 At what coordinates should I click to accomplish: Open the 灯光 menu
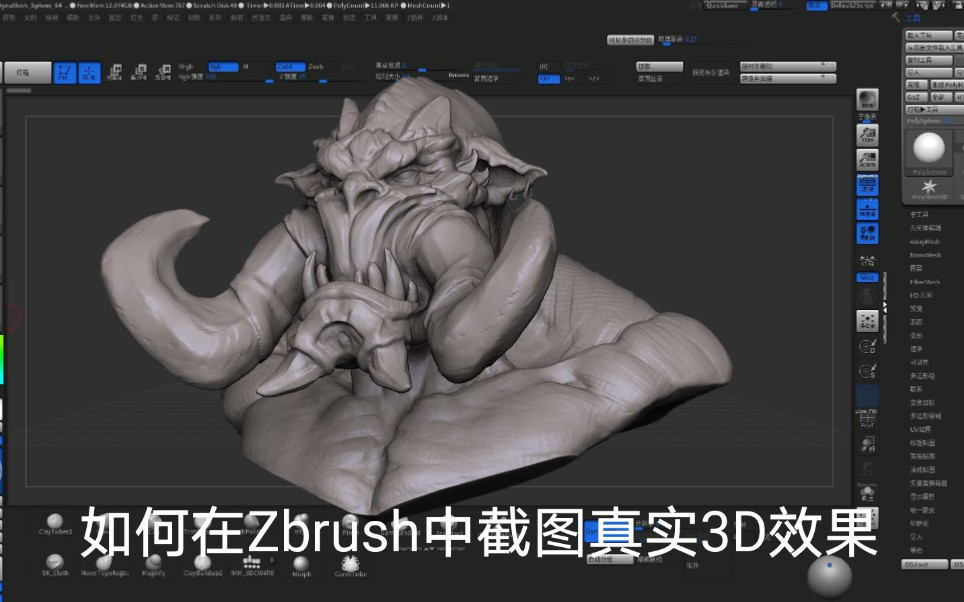coord(136,18)
